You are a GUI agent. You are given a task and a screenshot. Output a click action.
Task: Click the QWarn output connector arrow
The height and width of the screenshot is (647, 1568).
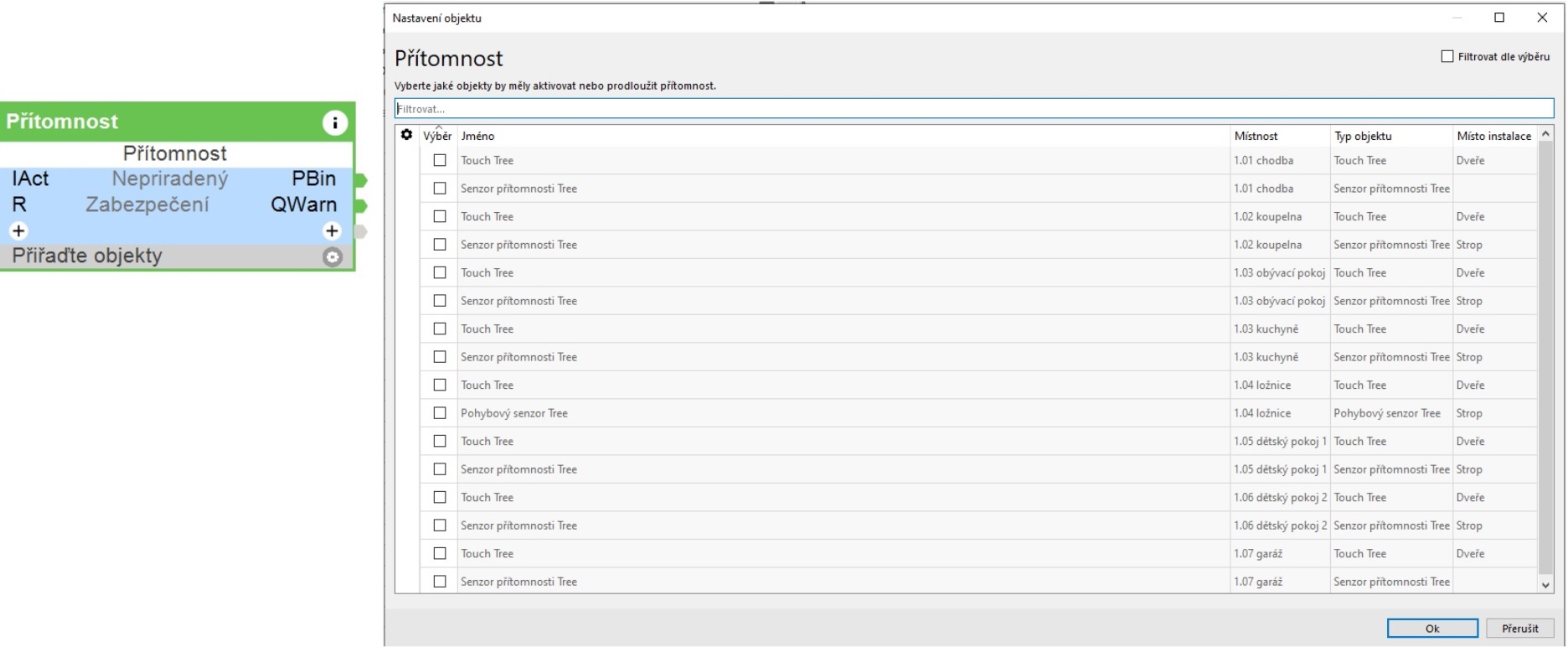(x=361, y=205)
